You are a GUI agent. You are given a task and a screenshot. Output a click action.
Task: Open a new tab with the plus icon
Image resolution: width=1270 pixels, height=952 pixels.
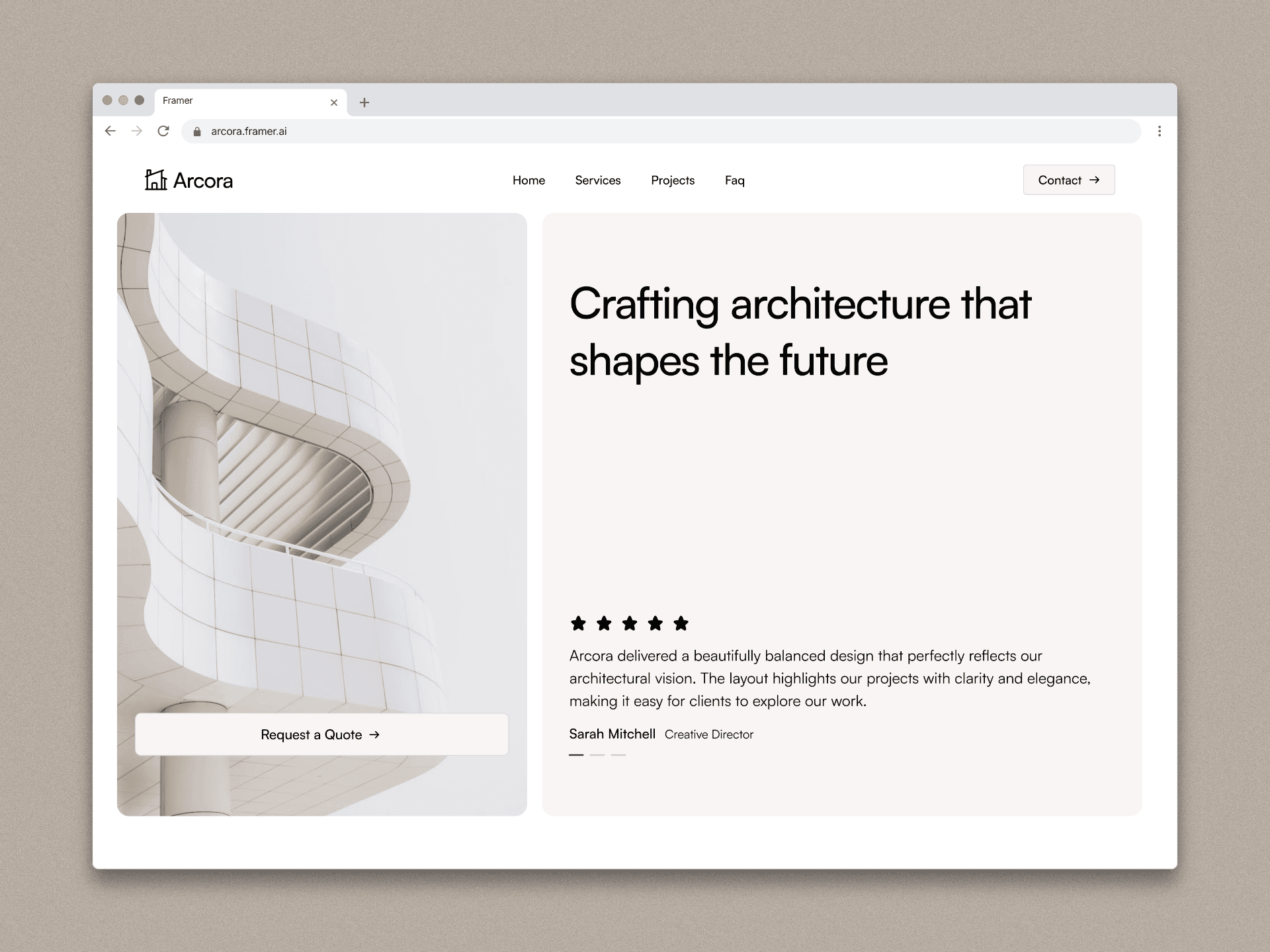(x=364, y=102)
